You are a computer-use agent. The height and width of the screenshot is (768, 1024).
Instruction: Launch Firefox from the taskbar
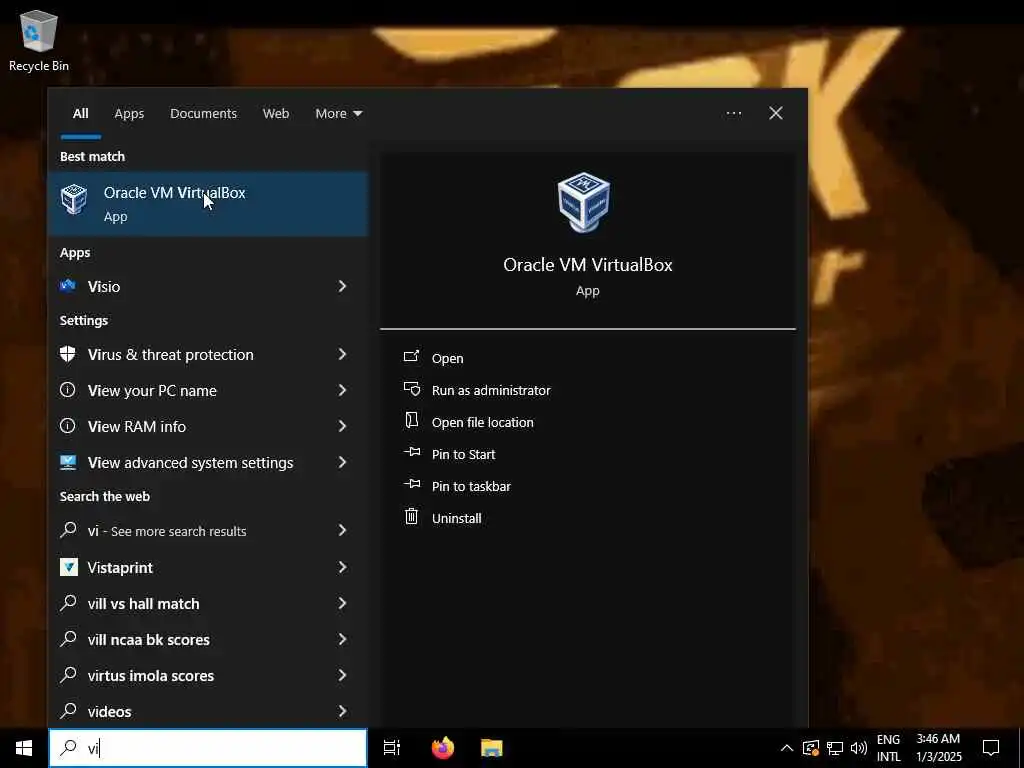coord(443,748)
